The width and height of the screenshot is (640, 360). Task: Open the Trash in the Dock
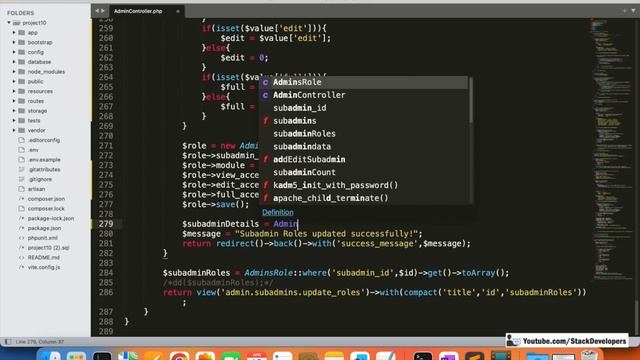click(589, 356)
